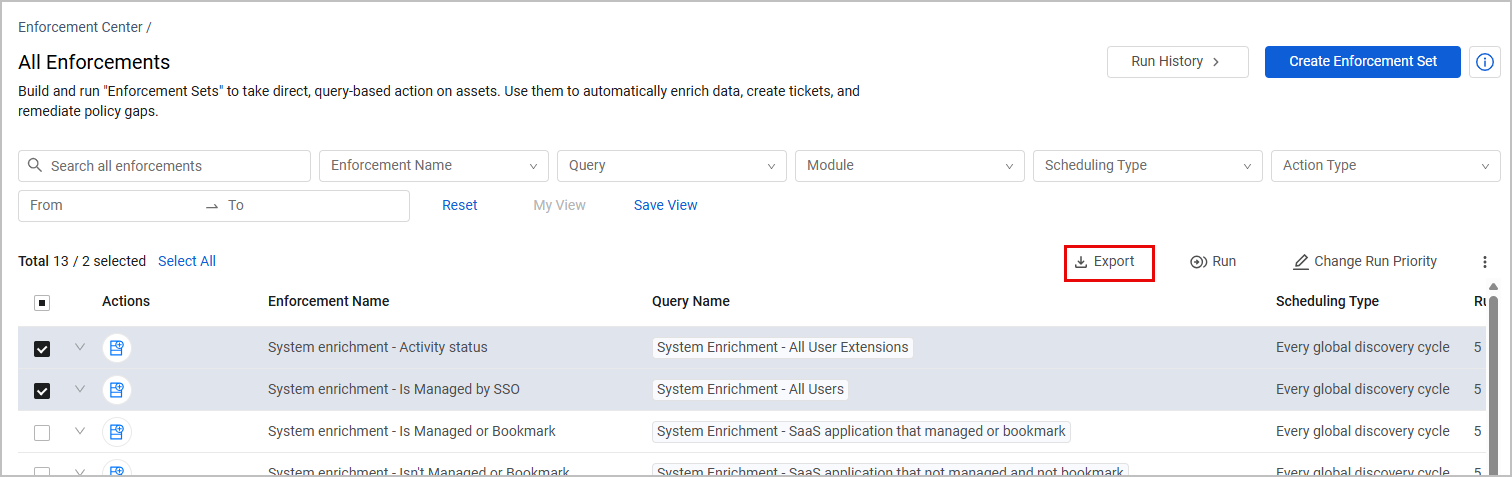Open the three-dot more options menu

pos(1485,262)
